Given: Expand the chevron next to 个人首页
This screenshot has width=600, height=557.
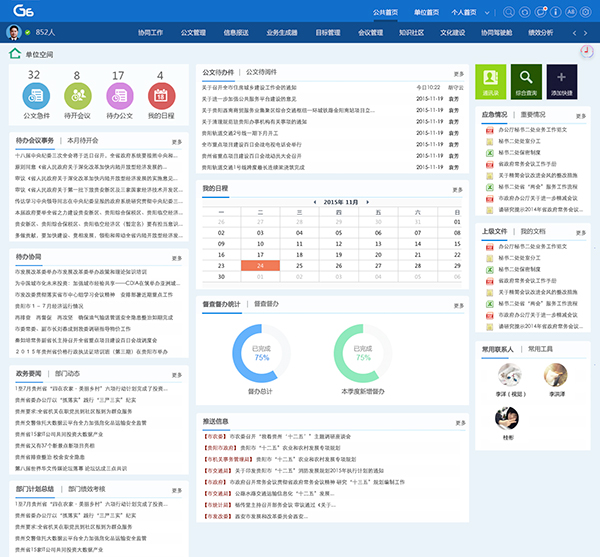Looking at the screenshot, I should [487, 13].
